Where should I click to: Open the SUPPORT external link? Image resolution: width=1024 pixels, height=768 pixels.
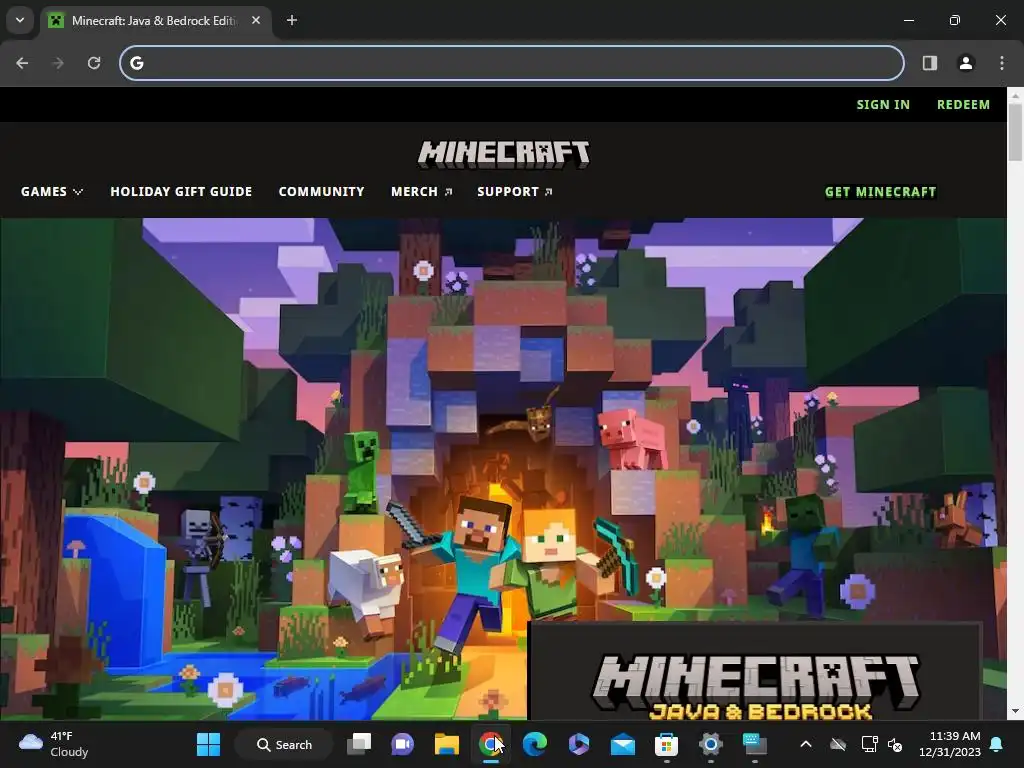pyautogui.click(x=515, y=191)
